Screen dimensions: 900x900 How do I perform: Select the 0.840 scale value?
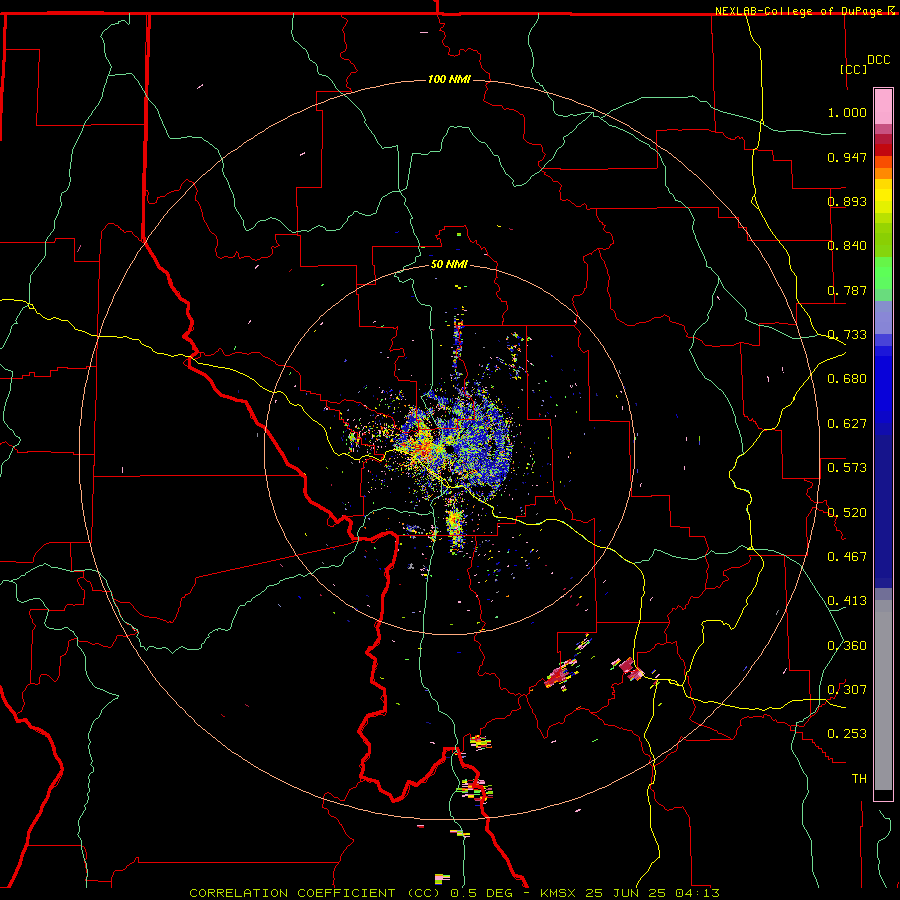click(847, 246)
